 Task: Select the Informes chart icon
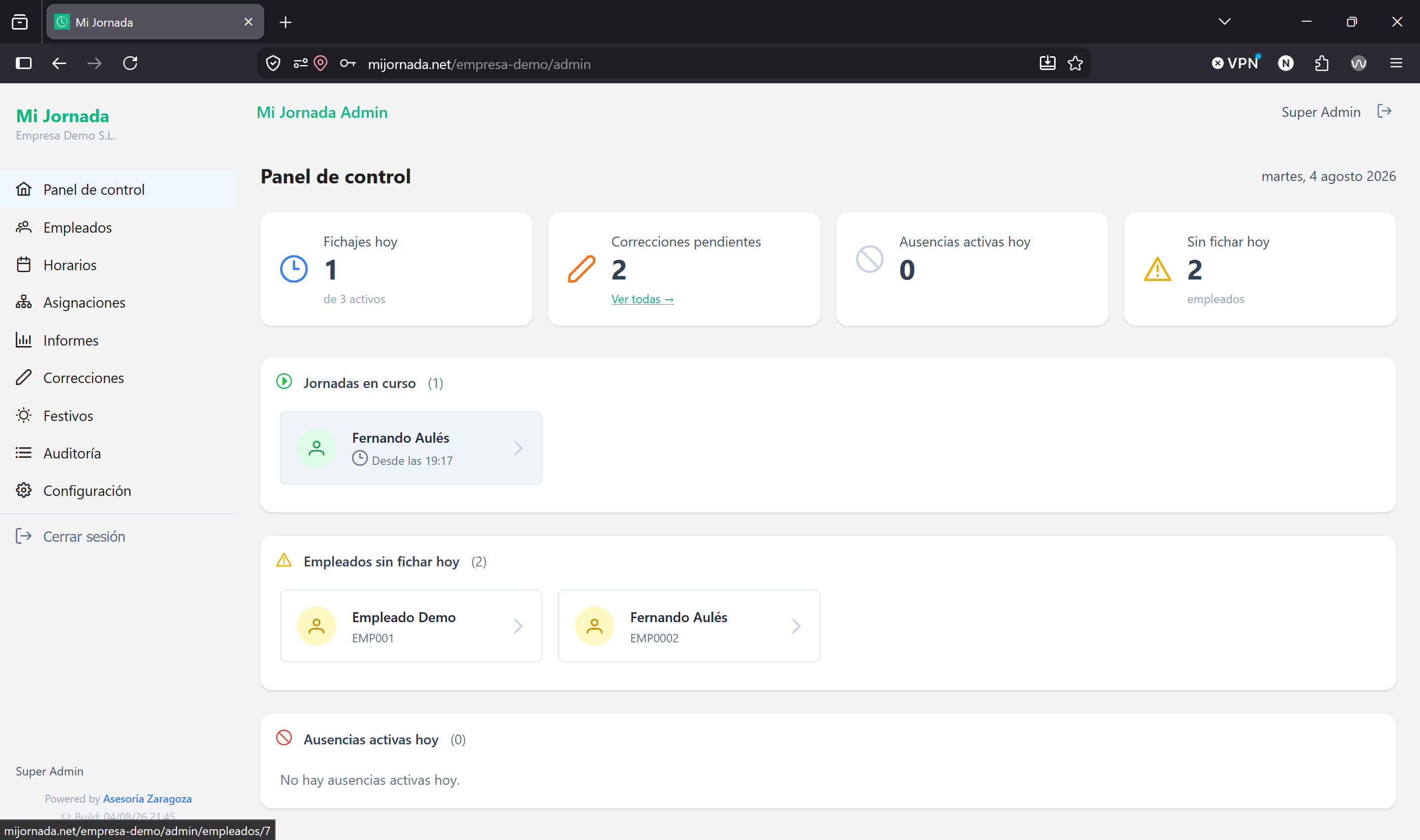[24, 340]
